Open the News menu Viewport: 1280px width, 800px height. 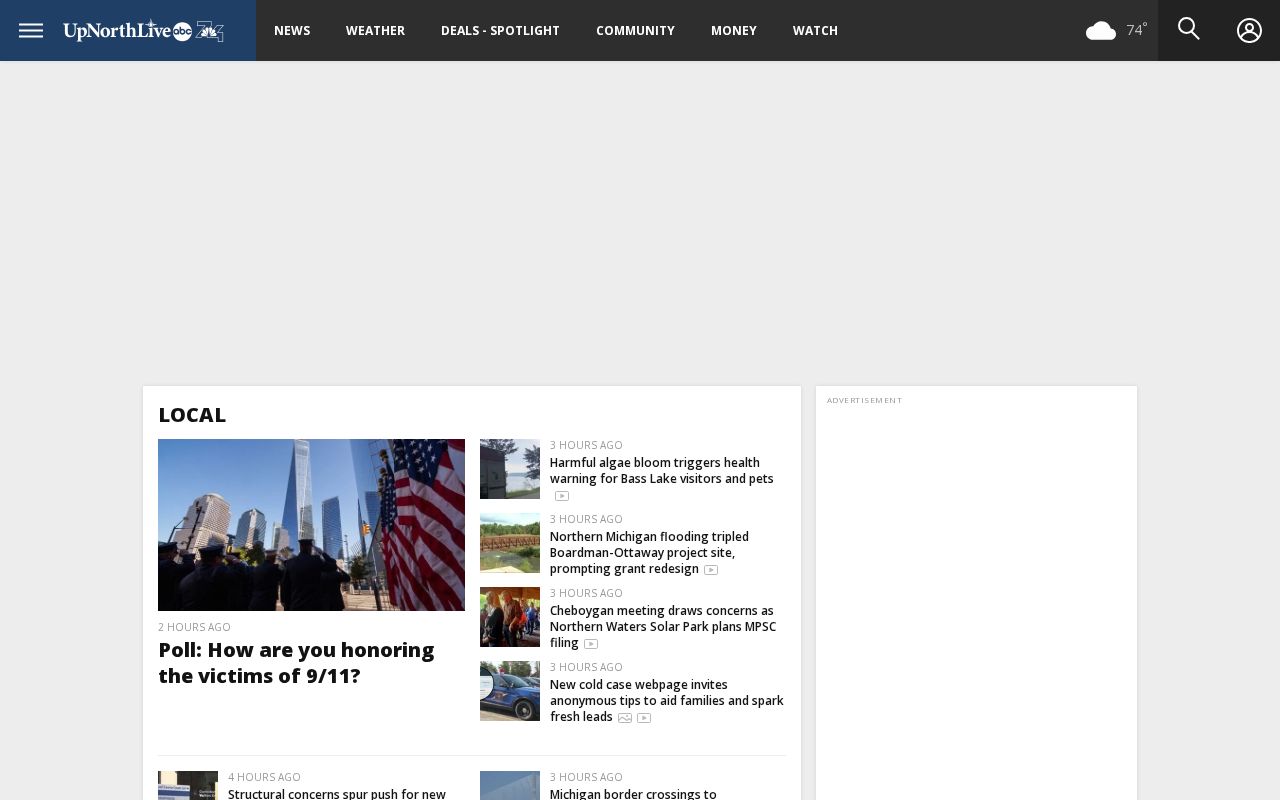(x=292, y=31)
